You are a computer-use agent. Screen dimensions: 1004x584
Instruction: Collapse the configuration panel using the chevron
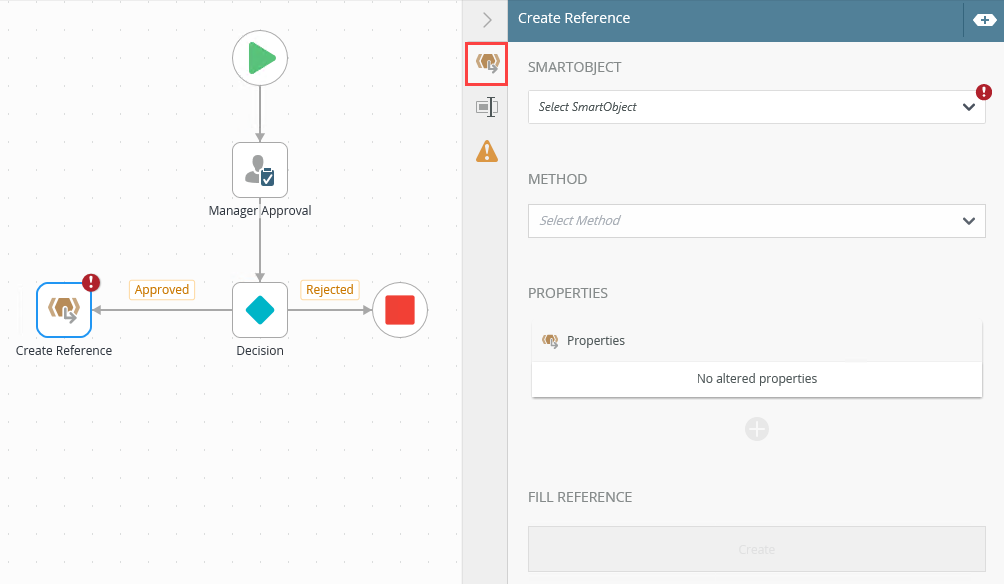[x=487, y=20]
